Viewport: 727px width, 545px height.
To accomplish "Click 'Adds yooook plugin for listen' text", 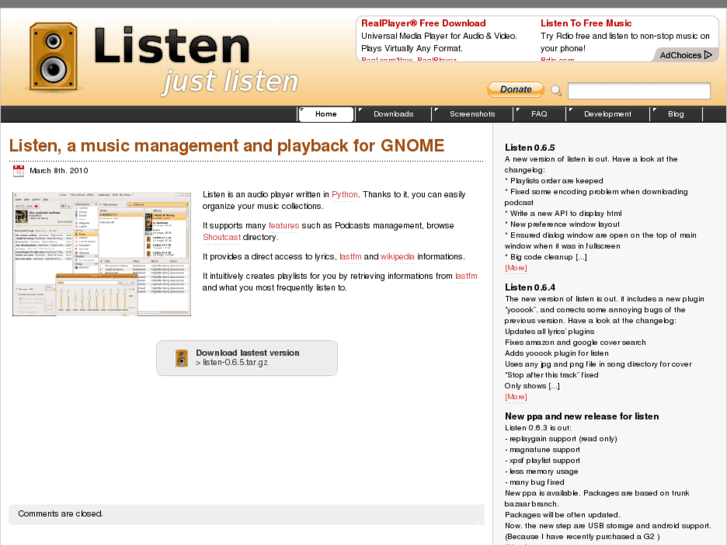I will (556, 353).
